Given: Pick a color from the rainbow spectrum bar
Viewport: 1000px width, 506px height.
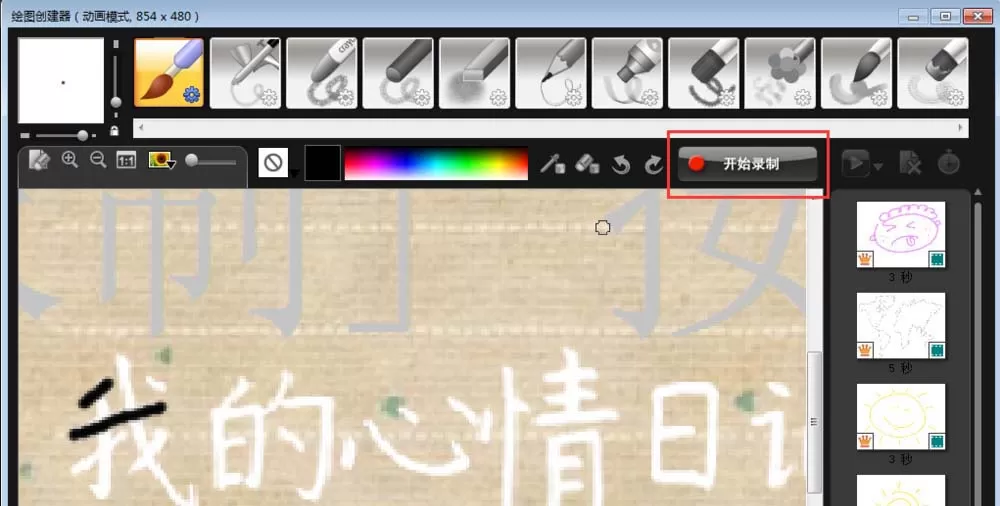Looking at the screenshot, I should tap(436, 163).
